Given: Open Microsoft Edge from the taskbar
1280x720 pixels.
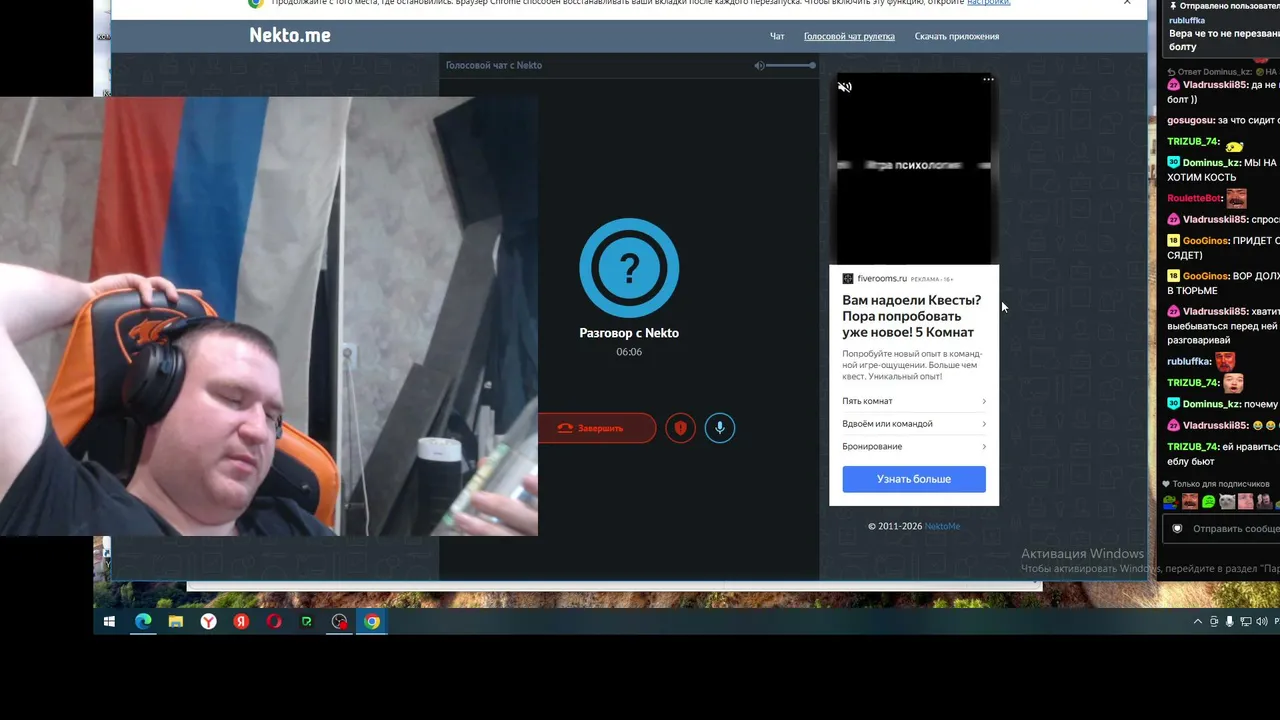Looking at the screenshot, I should [143, 622].
